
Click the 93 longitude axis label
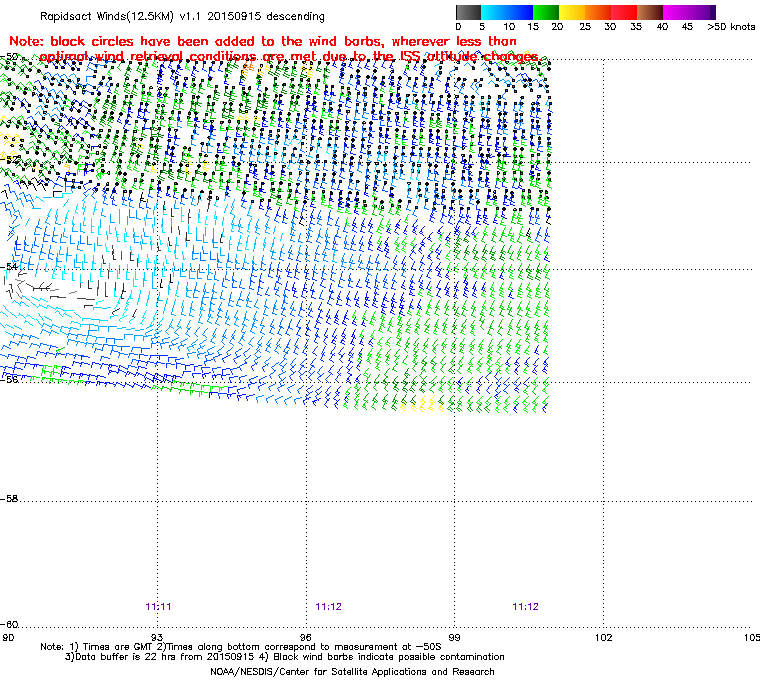pyautogui.click(x=157, y=637)
